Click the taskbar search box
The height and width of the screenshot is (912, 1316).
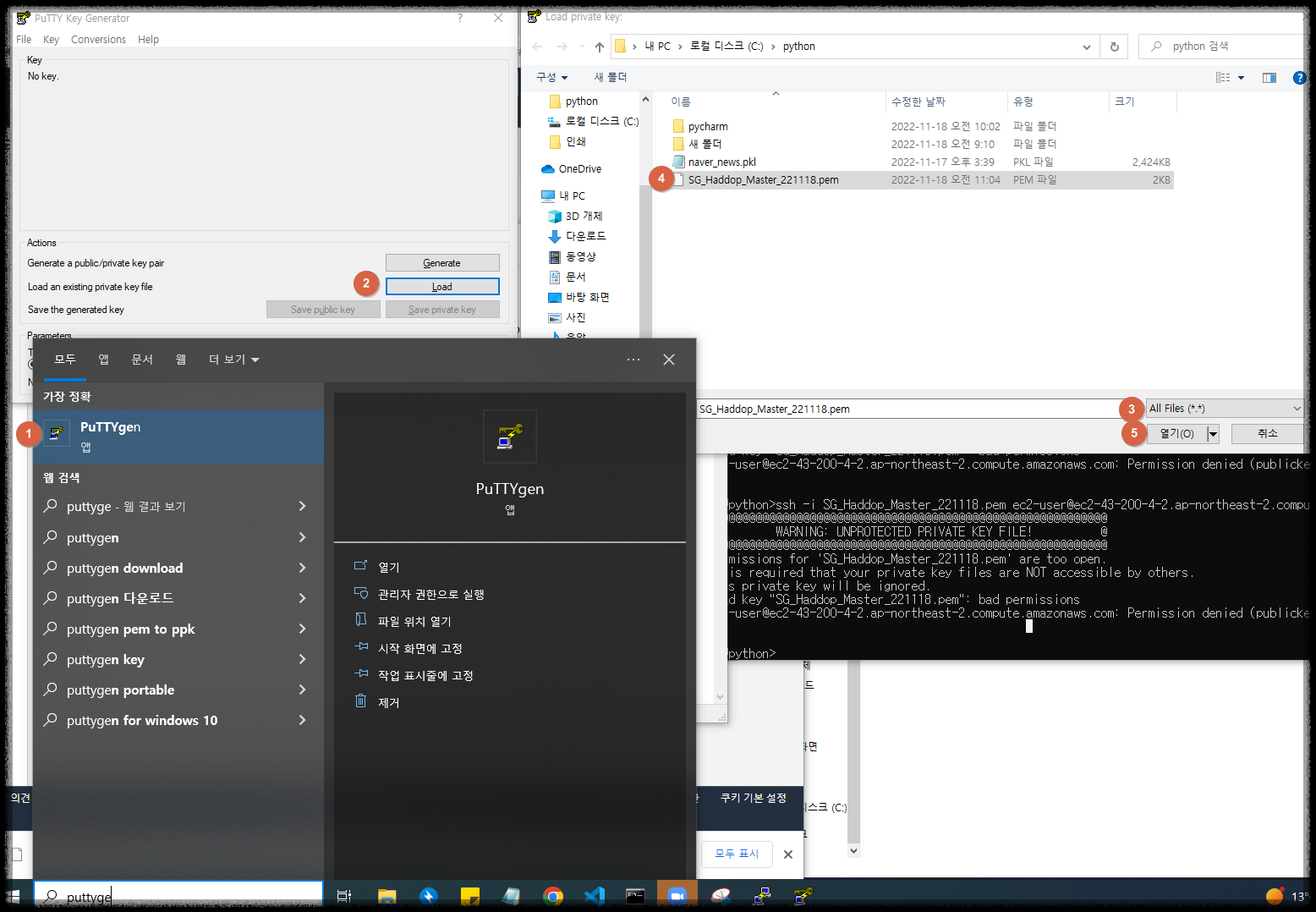coord(178,896)
